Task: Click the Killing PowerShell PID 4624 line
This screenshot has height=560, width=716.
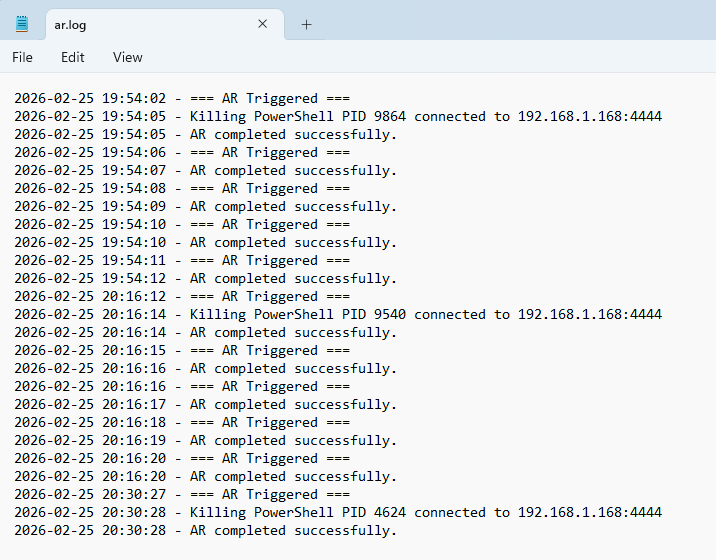Action: tap(337, 513)
